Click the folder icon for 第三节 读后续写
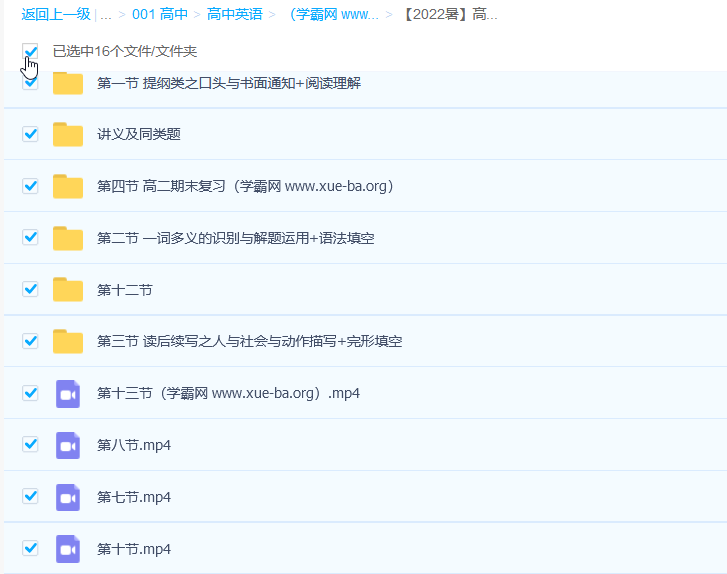The width and height of the screenshot is (727, 574). [68, 342]
